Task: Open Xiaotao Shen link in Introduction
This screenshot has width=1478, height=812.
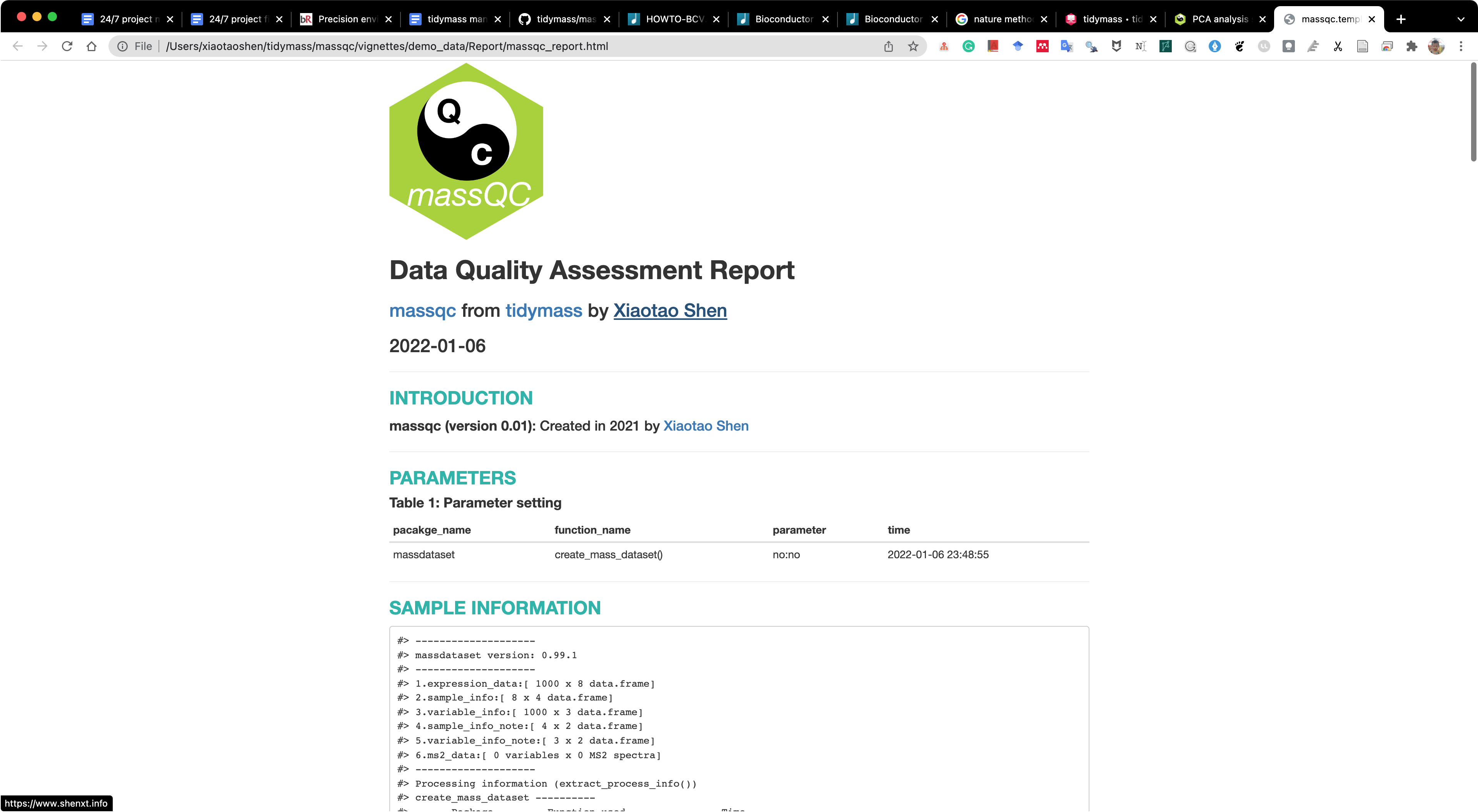Action: click(706, 426)
